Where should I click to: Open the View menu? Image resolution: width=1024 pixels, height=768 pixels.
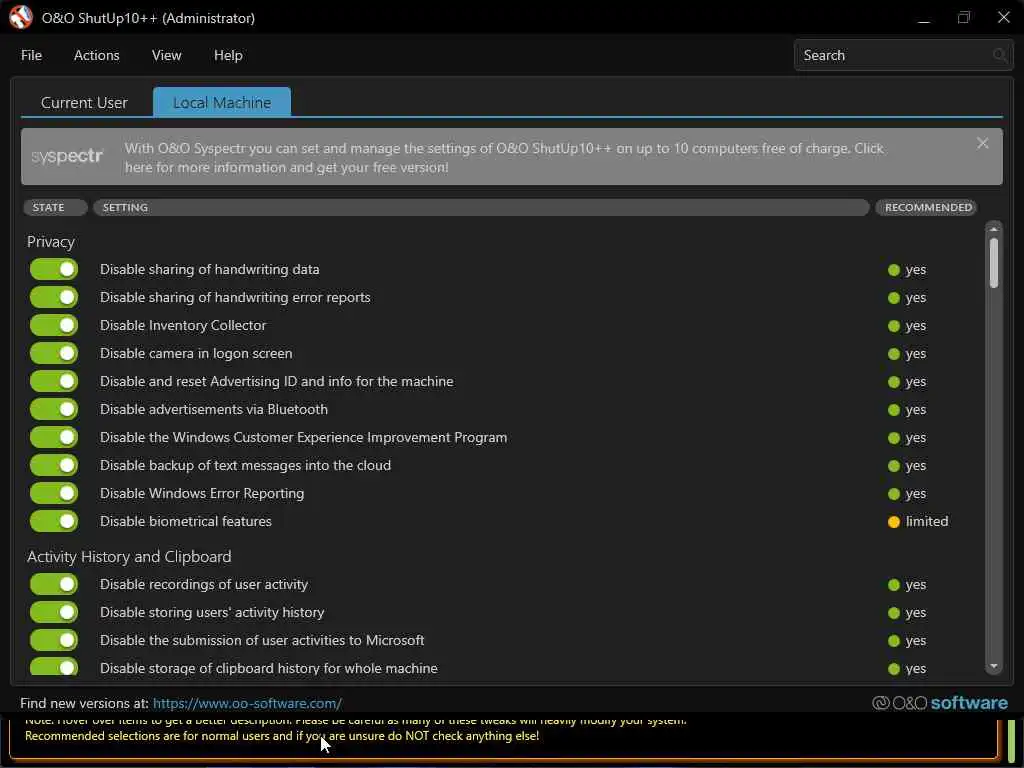(167, 56)
